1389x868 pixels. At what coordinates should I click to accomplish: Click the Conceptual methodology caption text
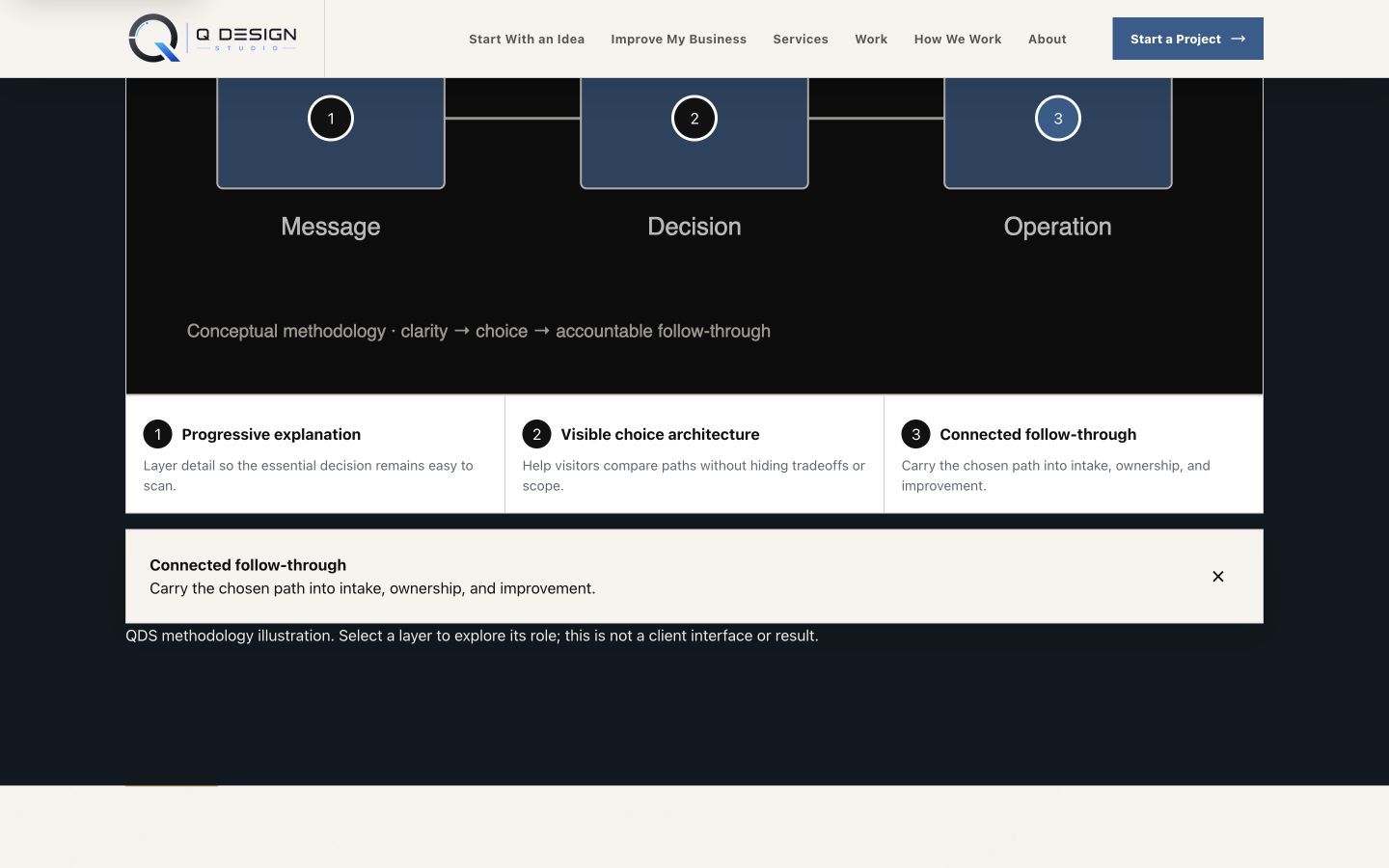coord(478,331)
